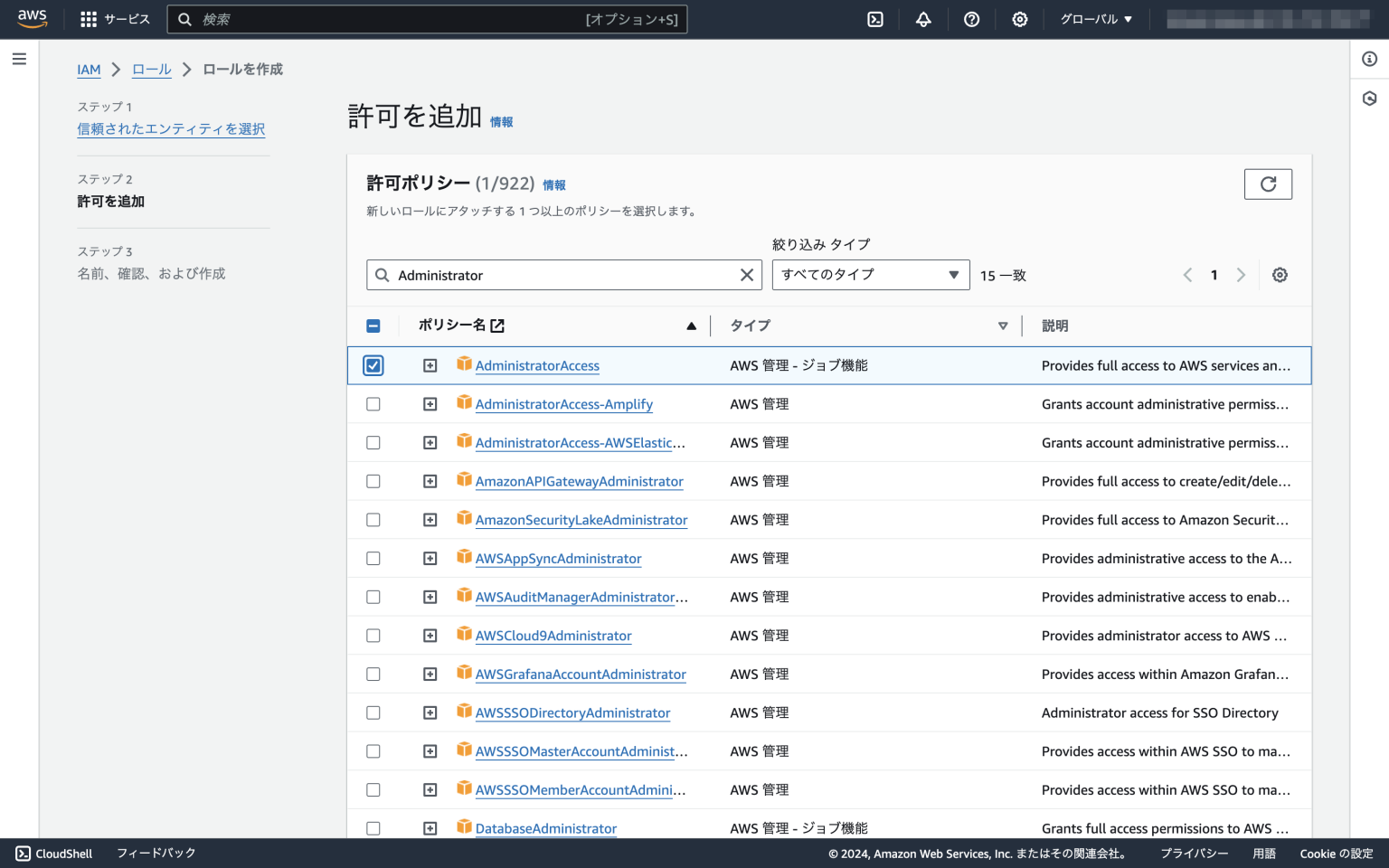1389x868 pixels.
Task: Go to ロール via the breadcrumb
Action: [x=151, y=70]
